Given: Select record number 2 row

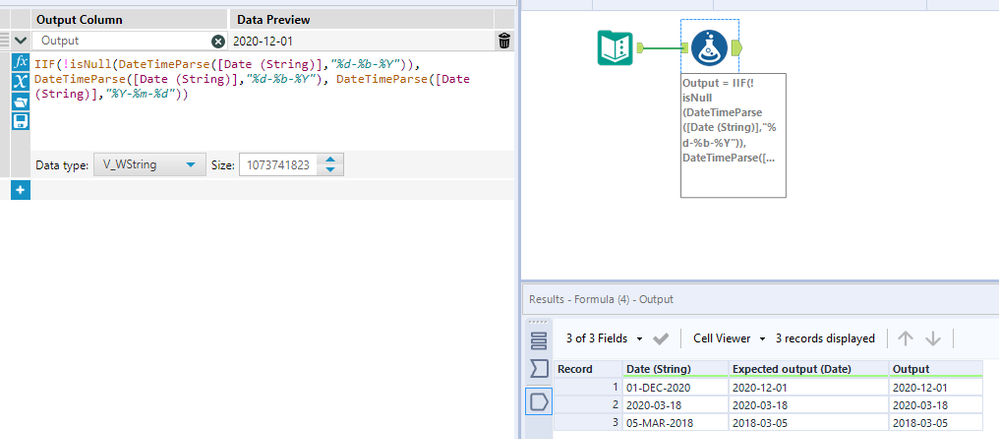Looking at the screenshot, I should point(588,405).
